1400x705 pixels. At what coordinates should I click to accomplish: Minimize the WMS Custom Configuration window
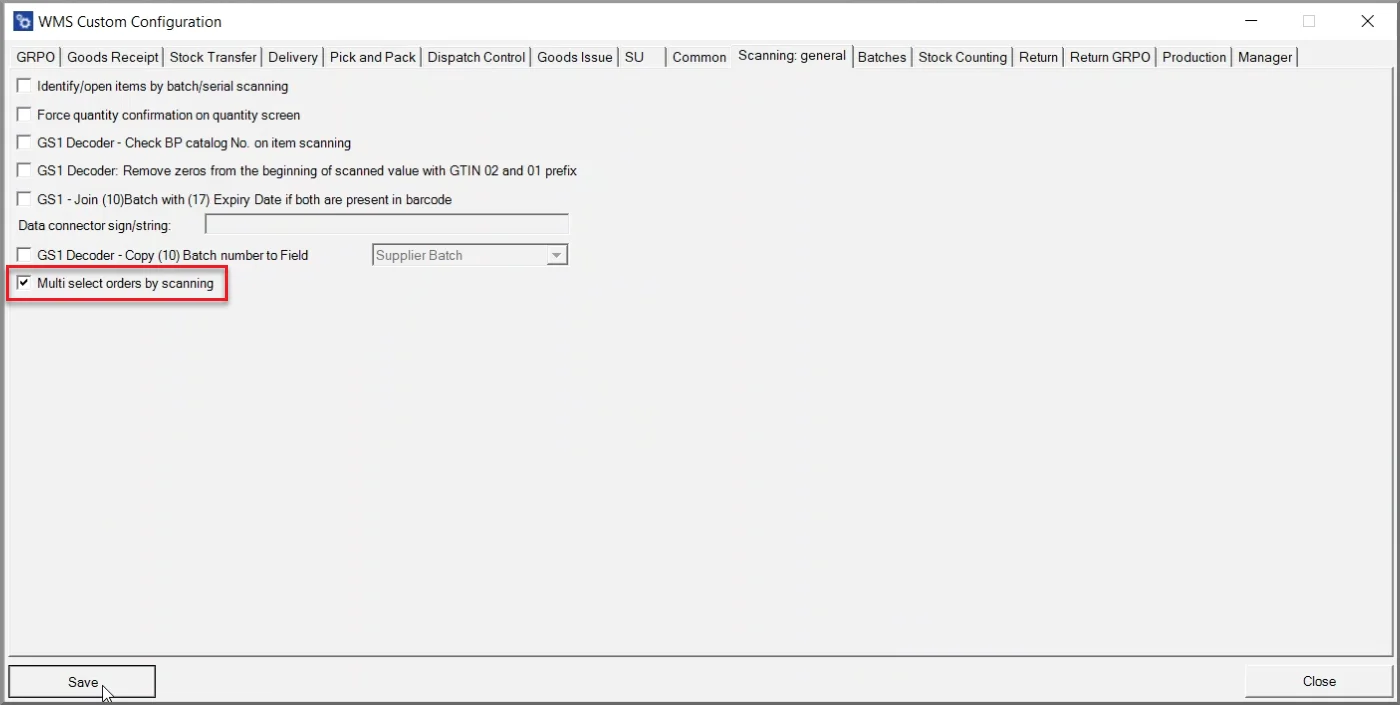tap(1250, 21)
